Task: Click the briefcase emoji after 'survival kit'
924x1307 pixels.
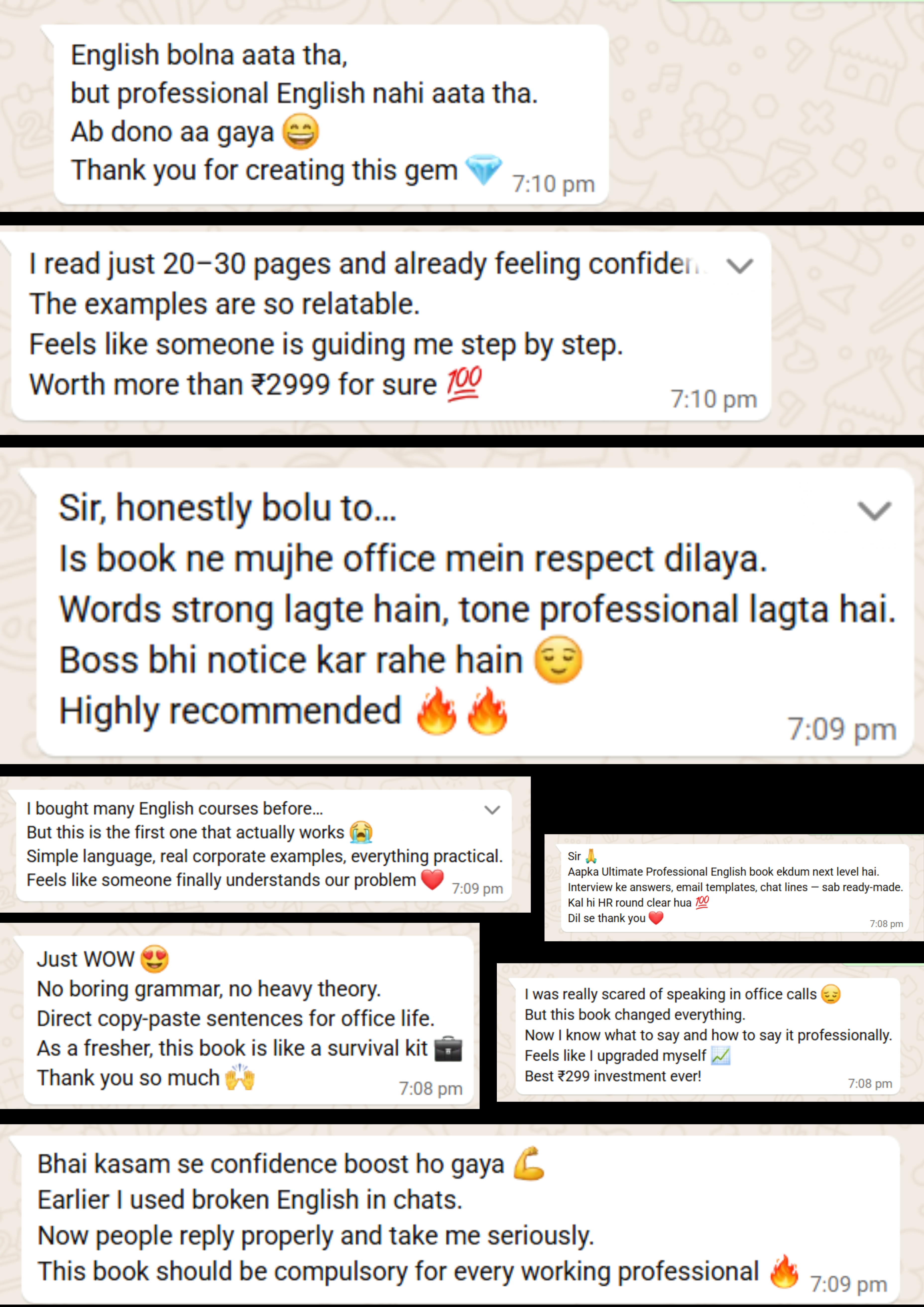Action: coord(448,1049)
